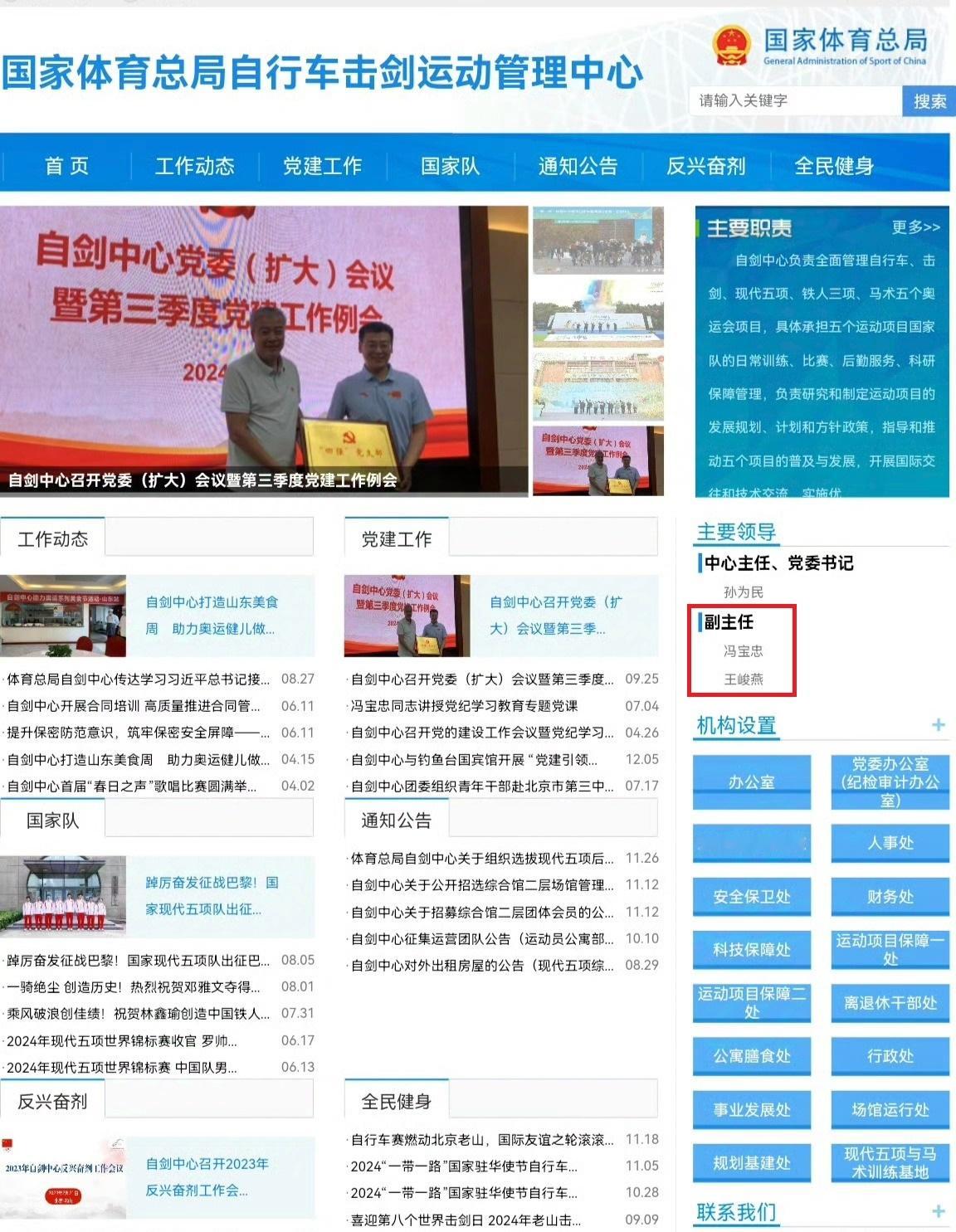Open notice 自剑中心关于公开招选综合馆二层场馆
The width and height of the screenshot is (956, 1232).
[x=483, y=885]
